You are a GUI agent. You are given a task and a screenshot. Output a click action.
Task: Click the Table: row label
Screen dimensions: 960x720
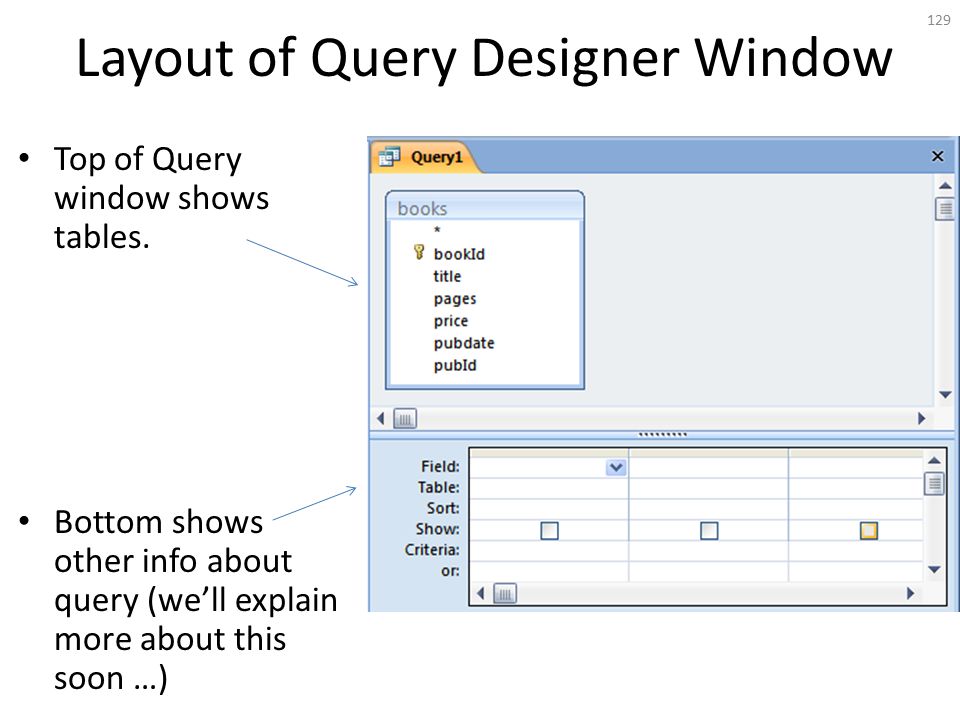tap(438, 487)
